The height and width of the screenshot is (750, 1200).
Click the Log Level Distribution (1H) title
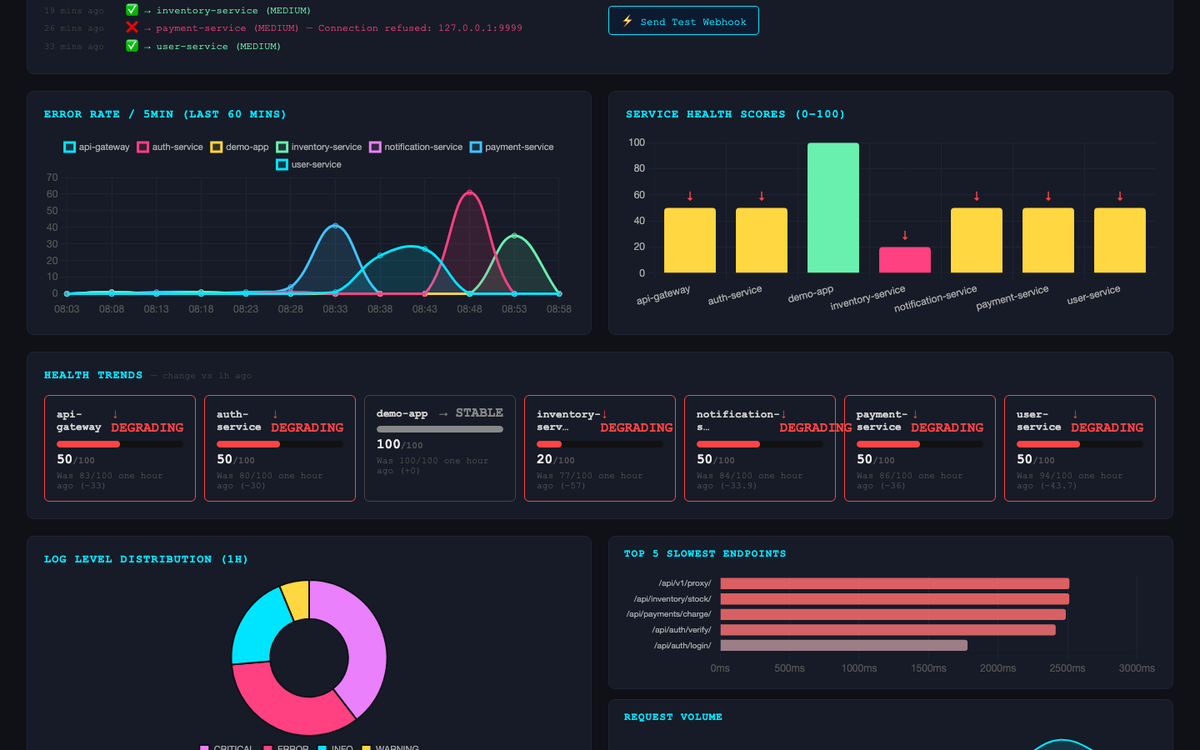coord(146,559)
